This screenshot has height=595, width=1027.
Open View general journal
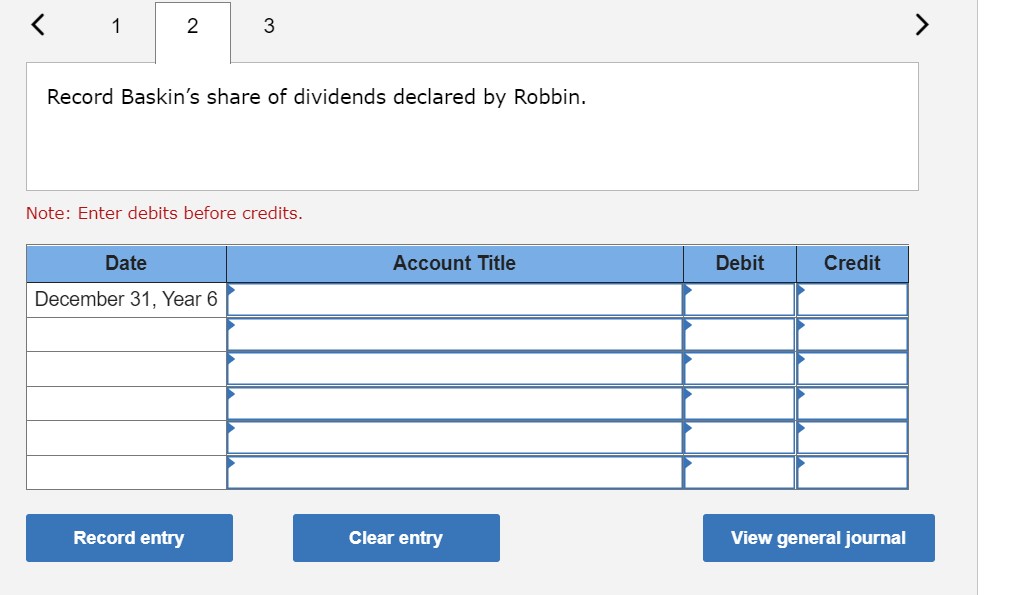tap(819, 538)
